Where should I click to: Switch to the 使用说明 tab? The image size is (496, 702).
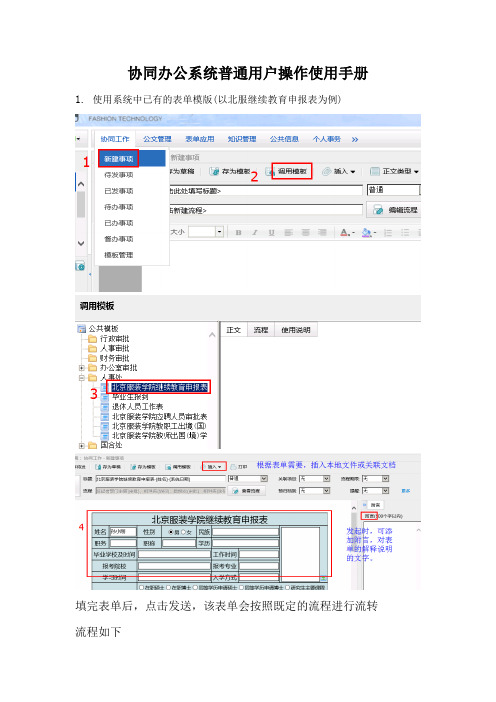[x=296, y=330]
